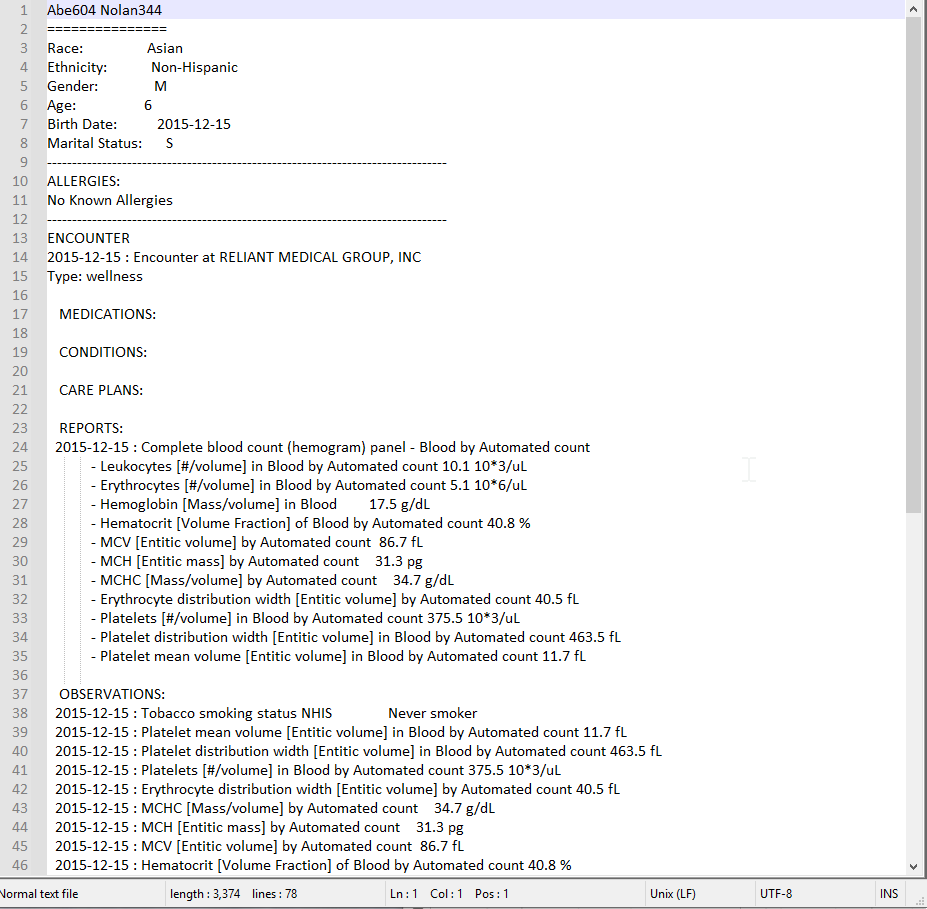Viewport: 927px width, 909px height.
Task: Select line number 24 in the margin
Action: point(20,447)
